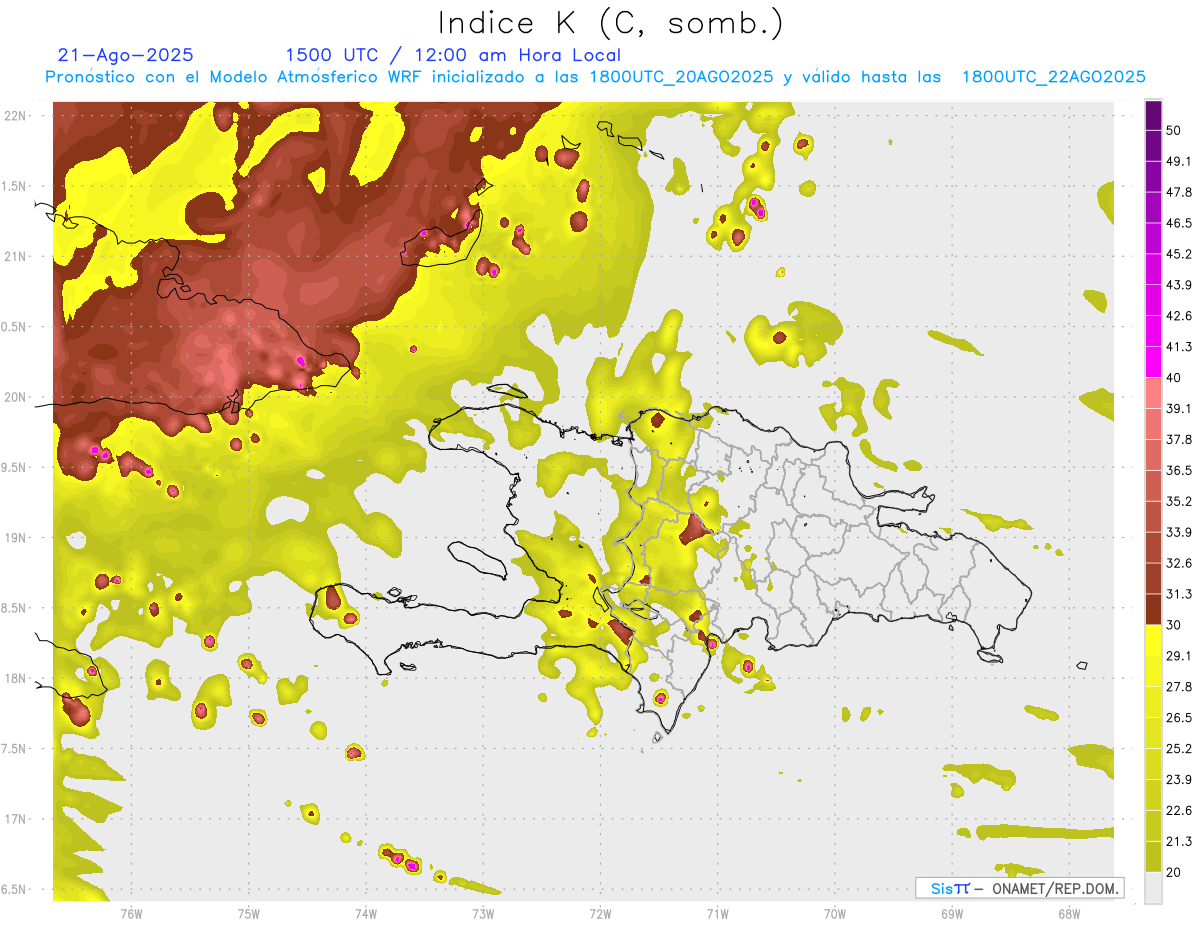Screen dimensions: 1200x927
Task: Click the '76W' longitude label
Action: coord(131,913)
